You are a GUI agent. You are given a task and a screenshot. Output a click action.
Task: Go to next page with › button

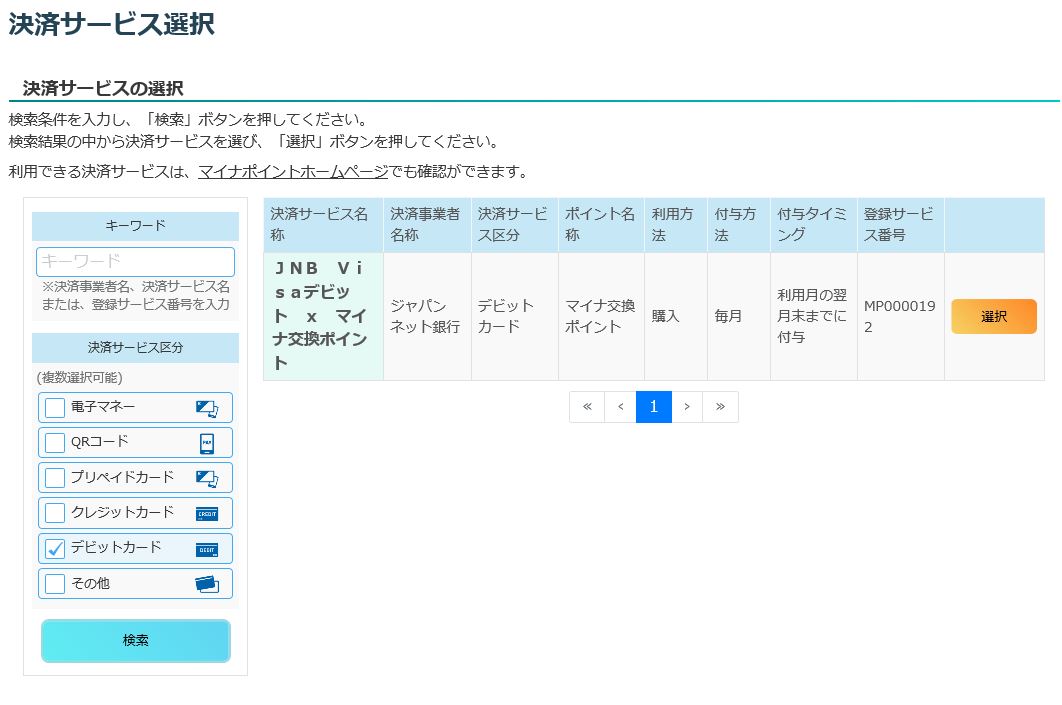click(687, 406)
